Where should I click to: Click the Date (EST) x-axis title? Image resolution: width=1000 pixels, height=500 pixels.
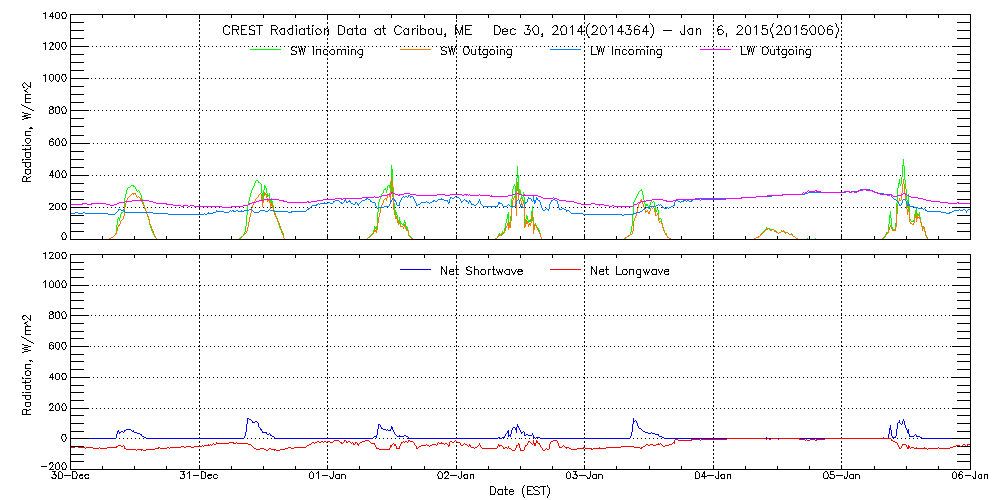coord(520,491)
